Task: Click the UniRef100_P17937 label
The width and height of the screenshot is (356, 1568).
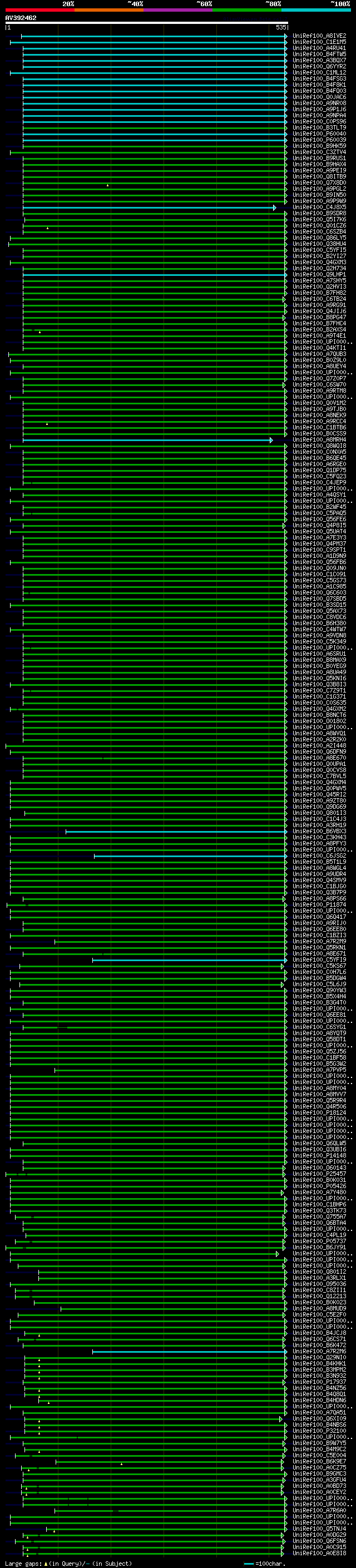Action: [319, 1382]
